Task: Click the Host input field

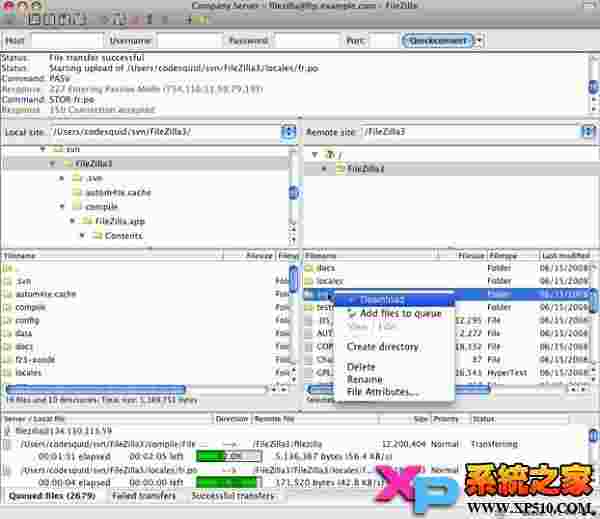Action: [x=67, y=41]
